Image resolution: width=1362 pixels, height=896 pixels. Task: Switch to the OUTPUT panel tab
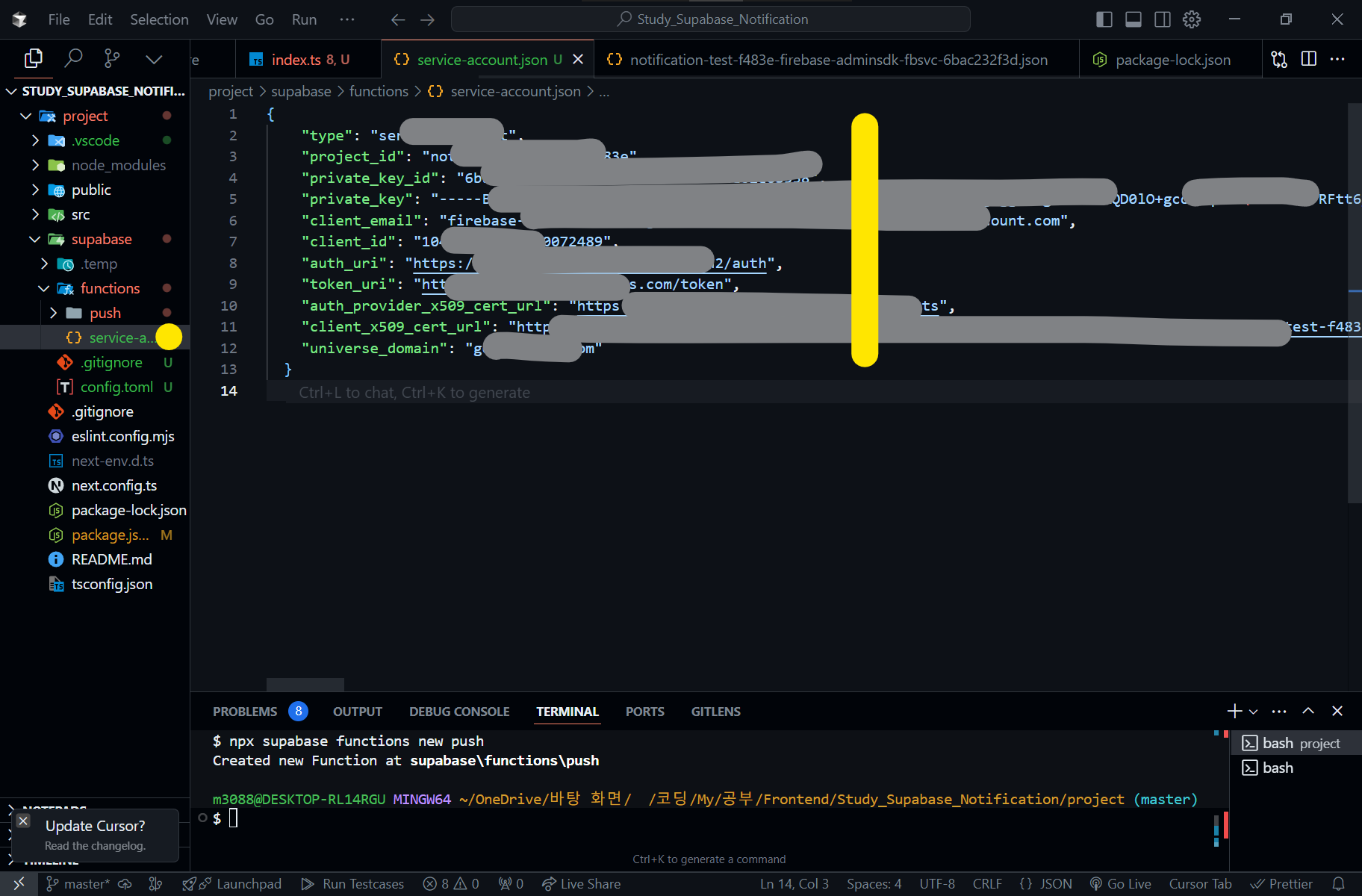pyautogui.click(x=358, y=712)
